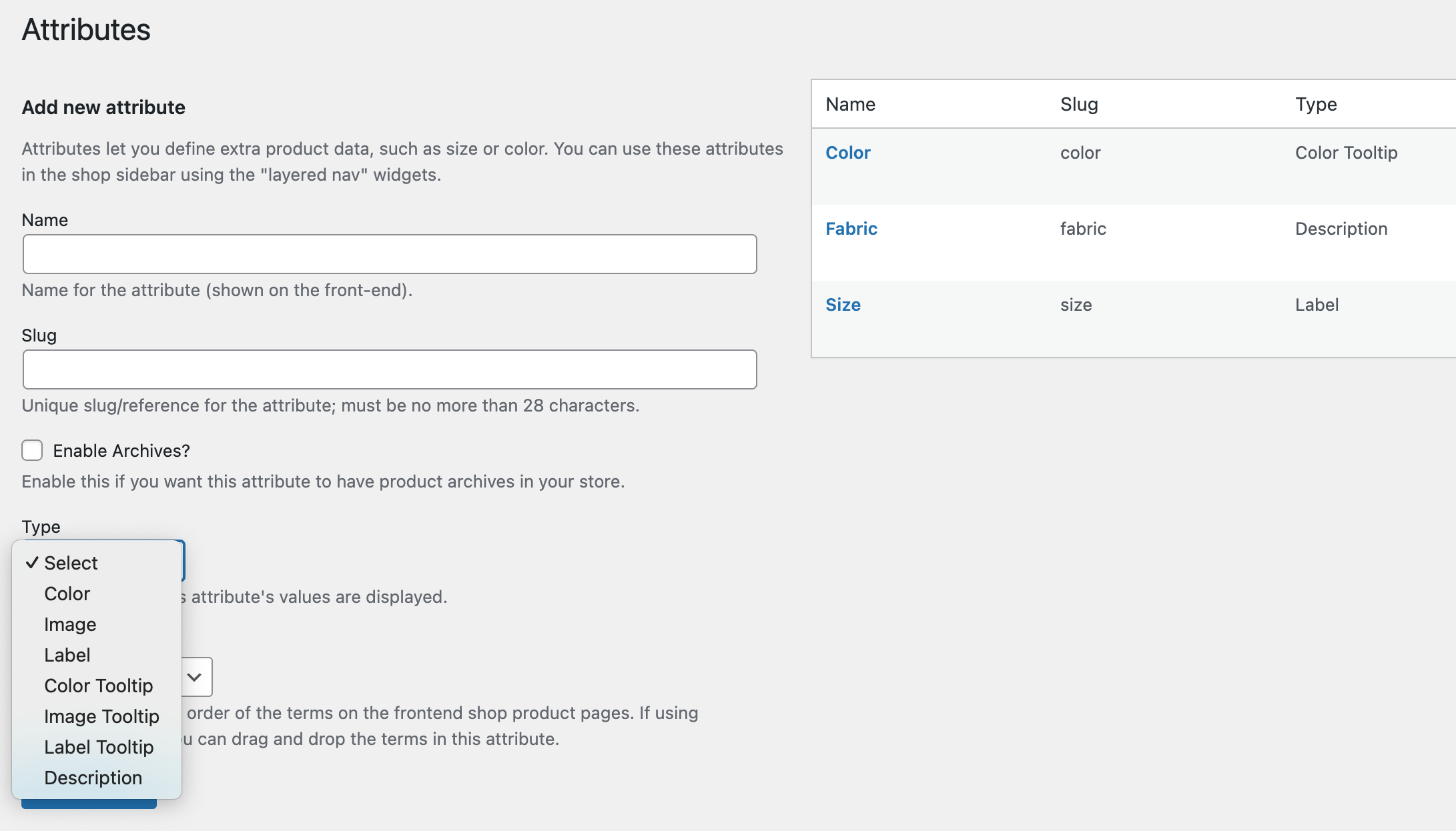The image size is (1456, 831).
Task: Select "Image" as the attribute type
Action: 70,624
